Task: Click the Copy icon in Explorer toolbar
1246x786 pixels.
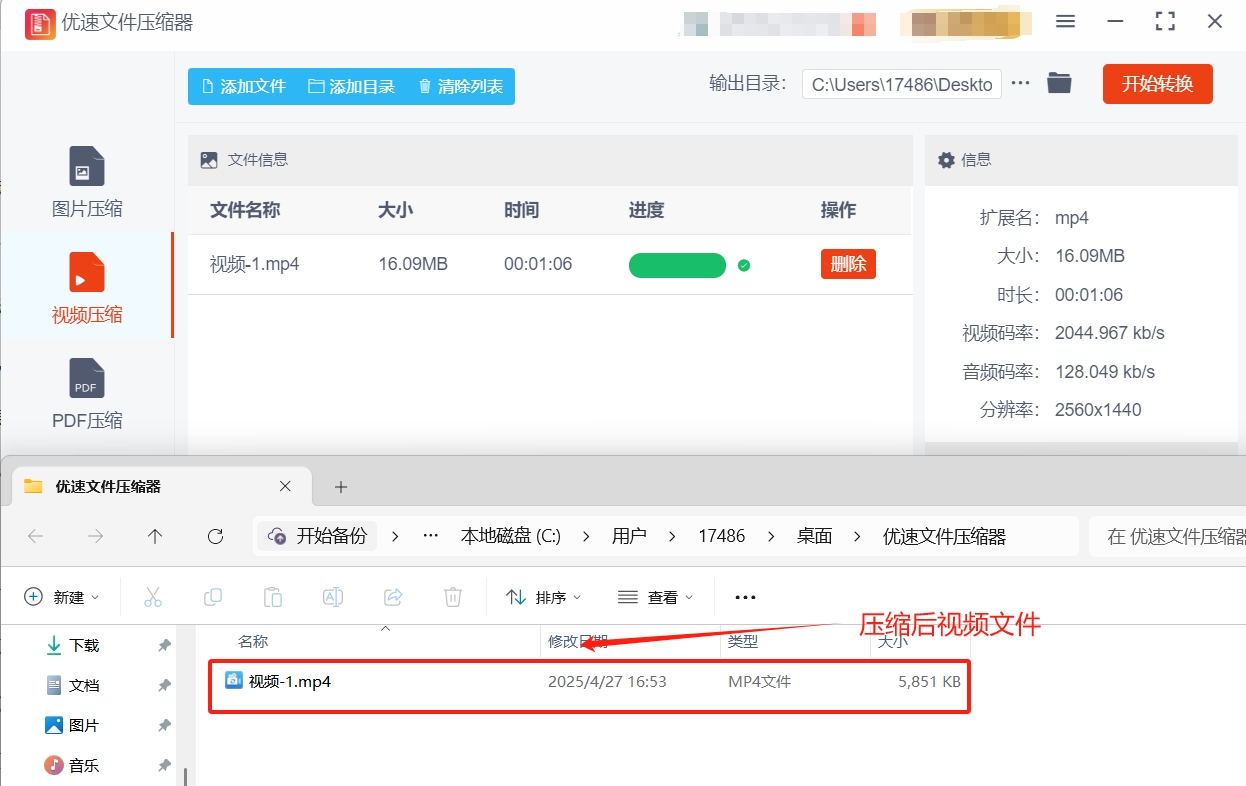Action: [213, 596]
